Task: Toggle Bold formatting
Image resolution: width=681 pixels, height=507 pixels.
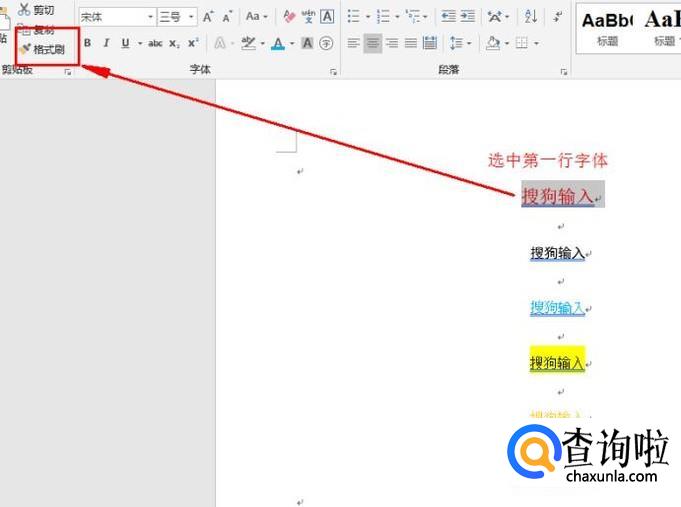Action: (87, 43)
